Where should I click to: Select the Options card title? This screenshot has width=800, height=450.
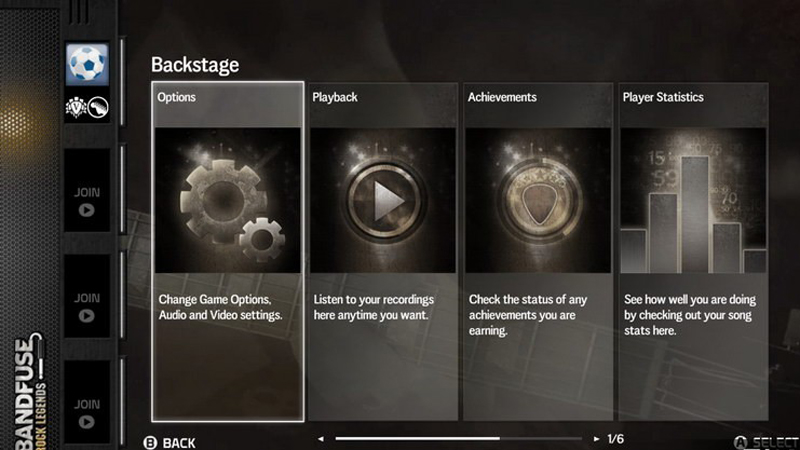[177, 97]
